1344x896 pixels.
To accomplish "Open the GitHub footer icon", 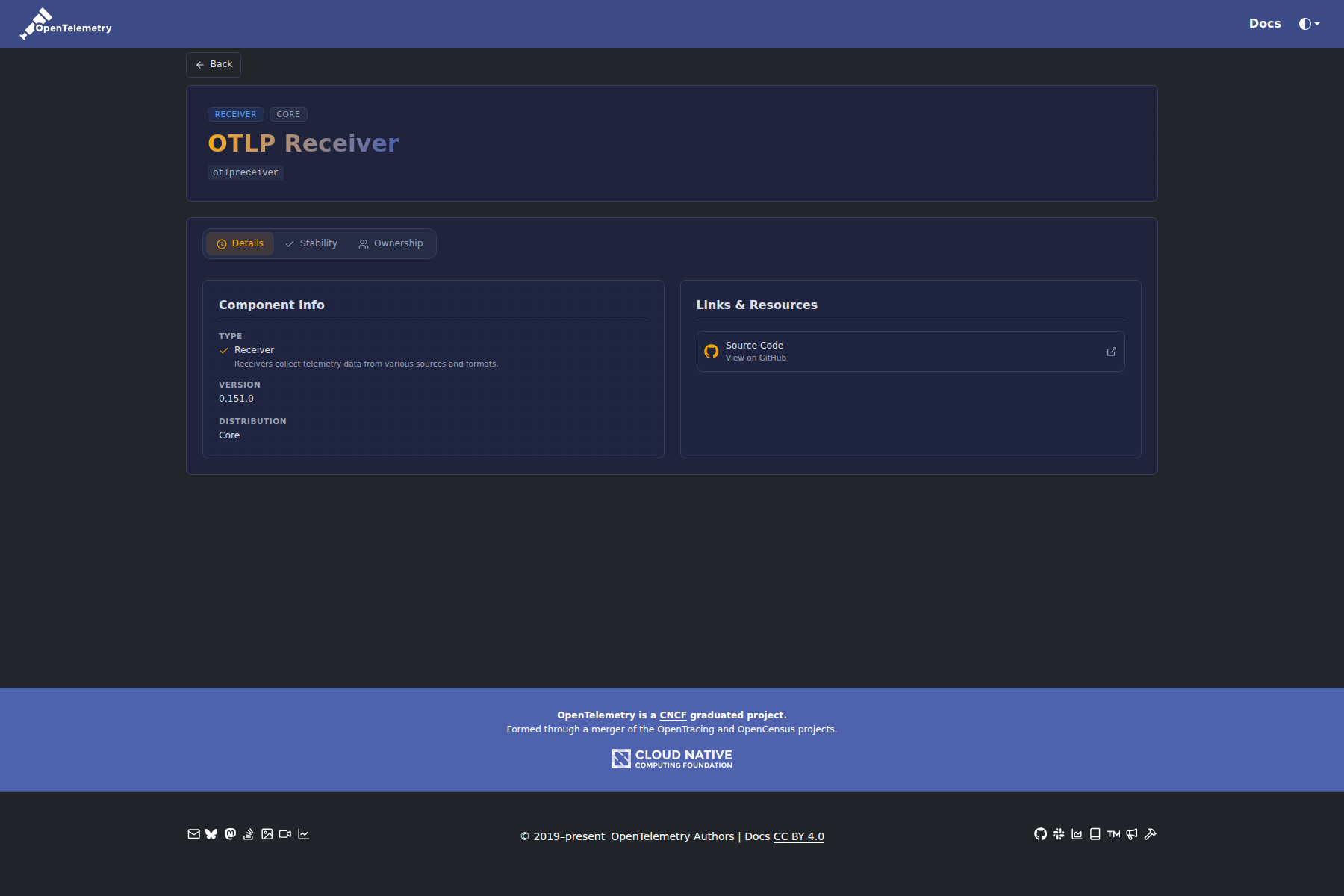I will (x=1040, y=834).
